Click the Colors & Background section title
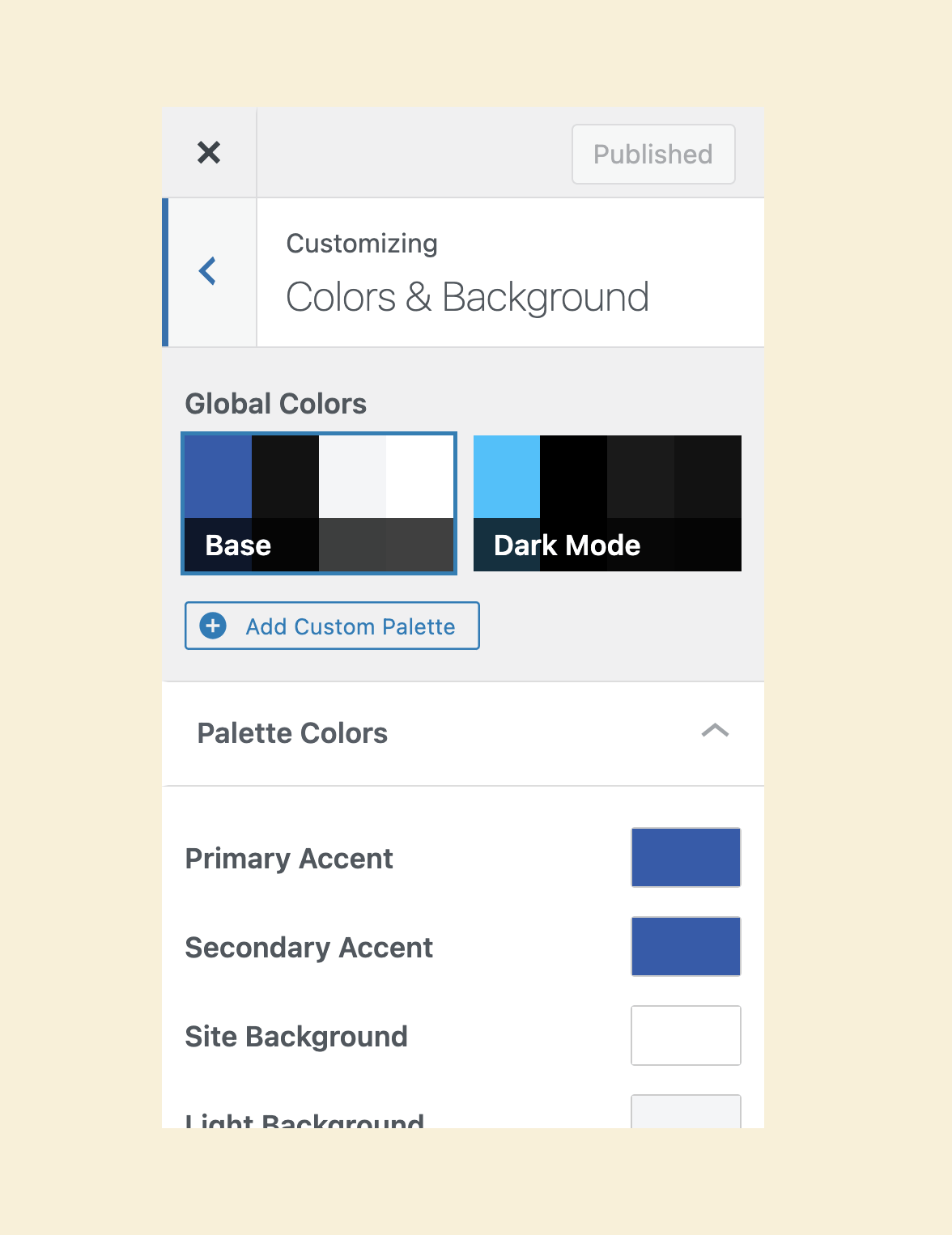 pos(467,297)
